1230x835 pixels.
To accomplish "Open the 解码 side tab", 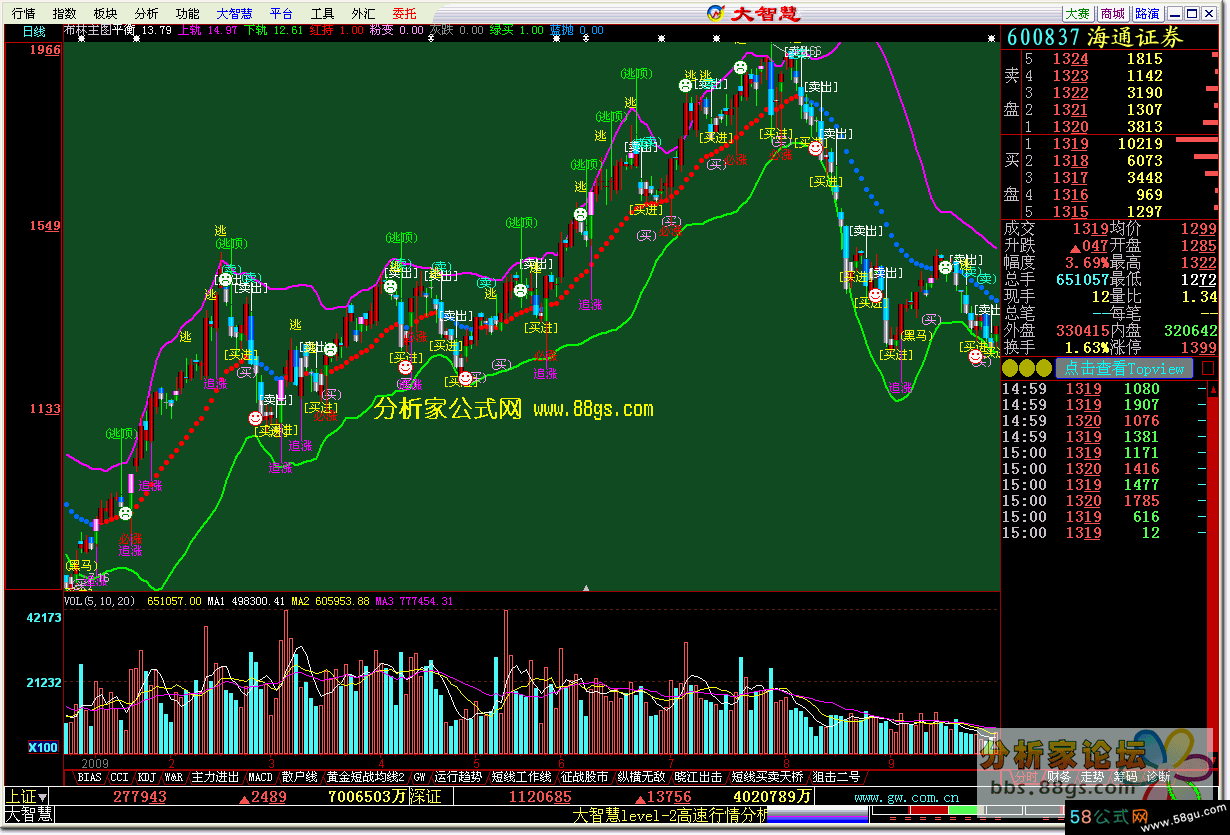I will coord(1125,776).
